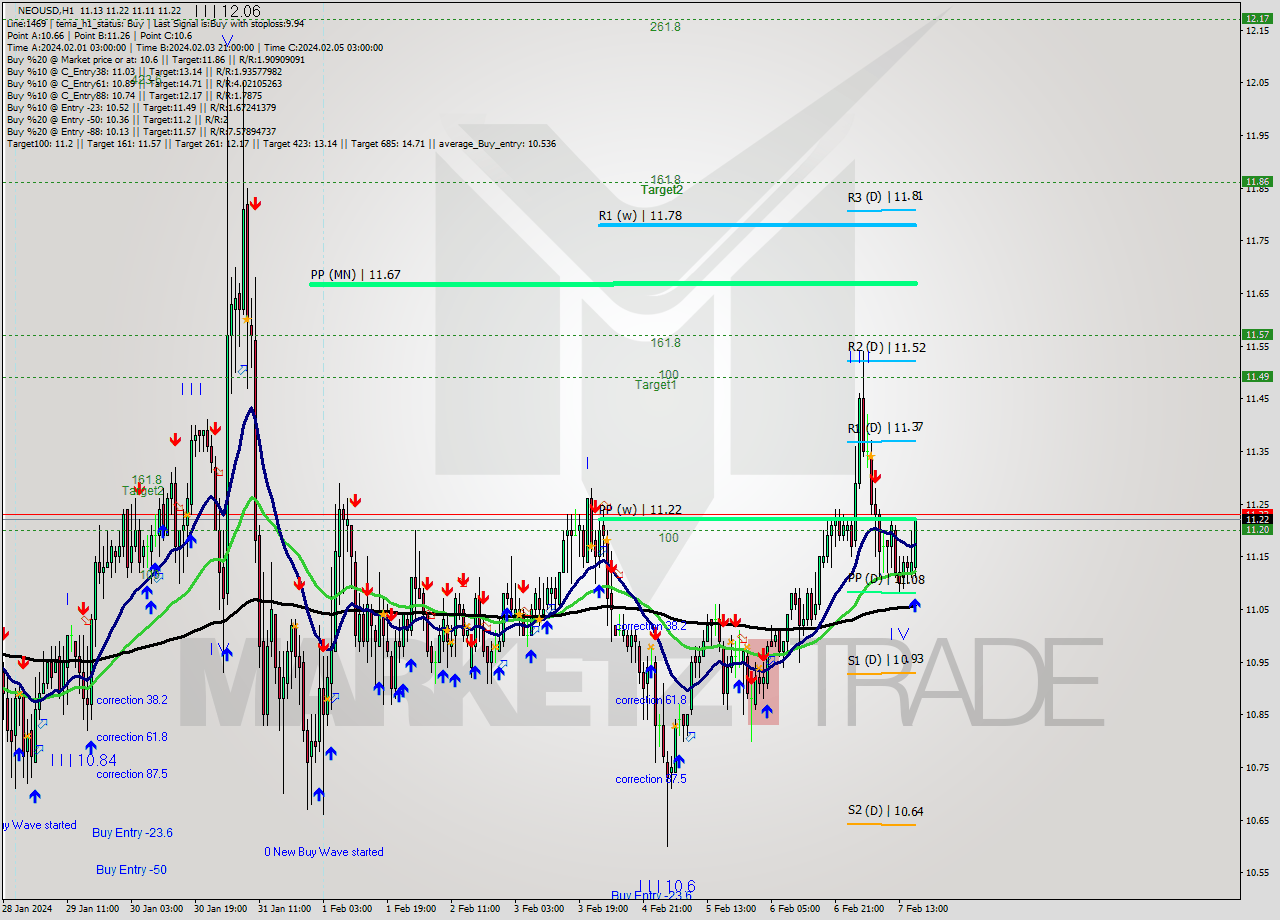Click the '7 Feb 13:00' time label
Screen dimensions: 1280x920
[923, 909]
